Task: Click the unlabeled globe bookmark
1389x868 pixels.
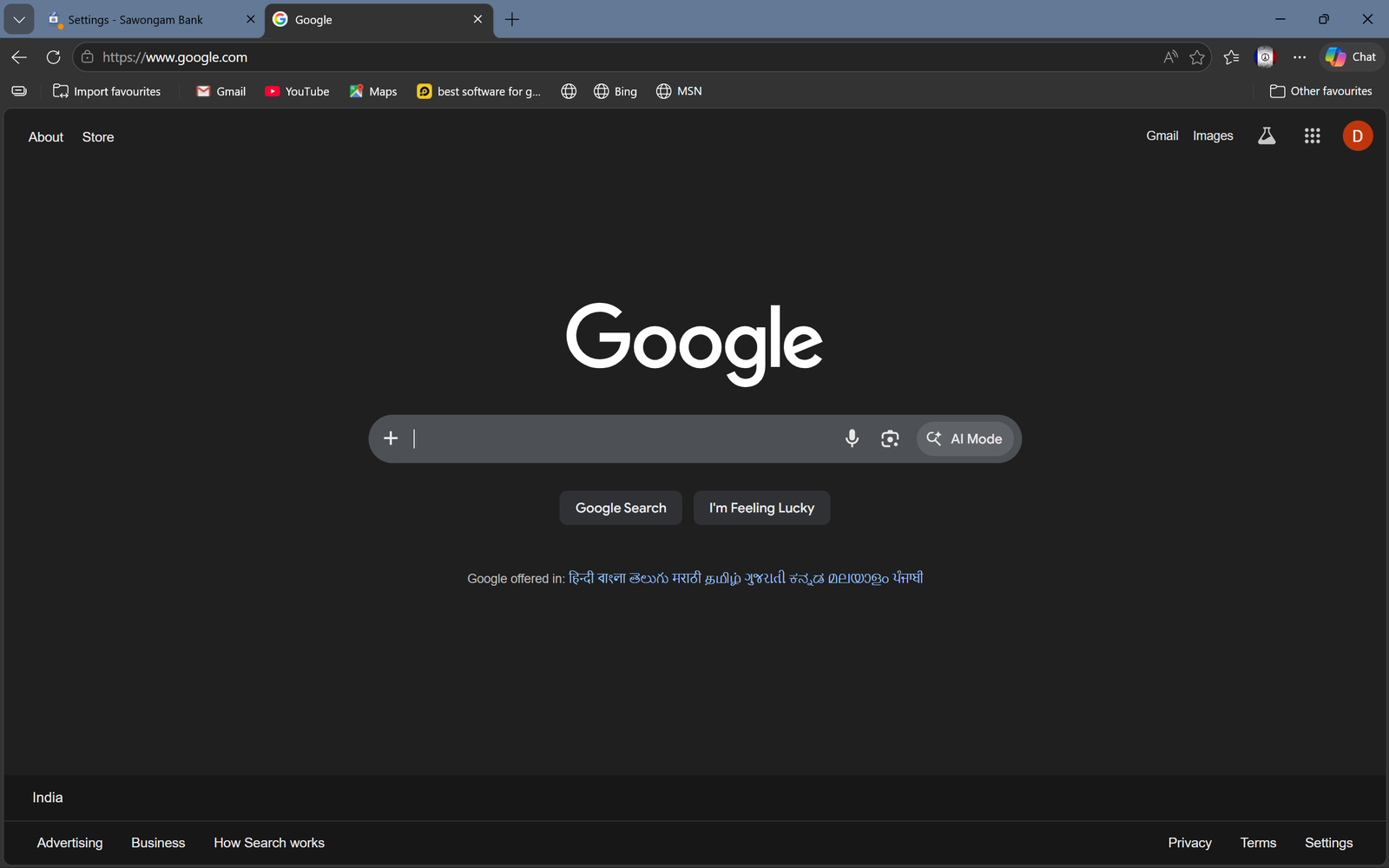Action: point(569,91)
